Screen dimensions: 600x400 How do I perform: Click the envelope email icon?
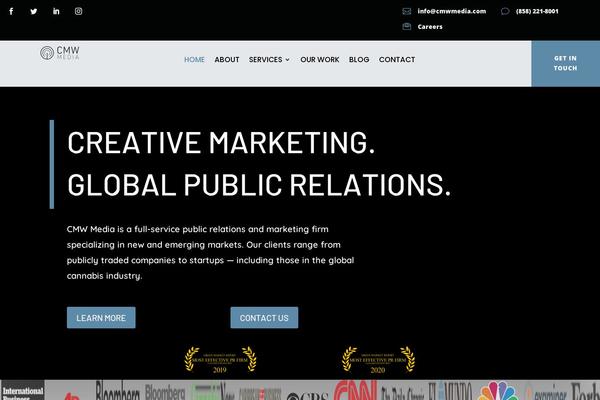point(406,11)
